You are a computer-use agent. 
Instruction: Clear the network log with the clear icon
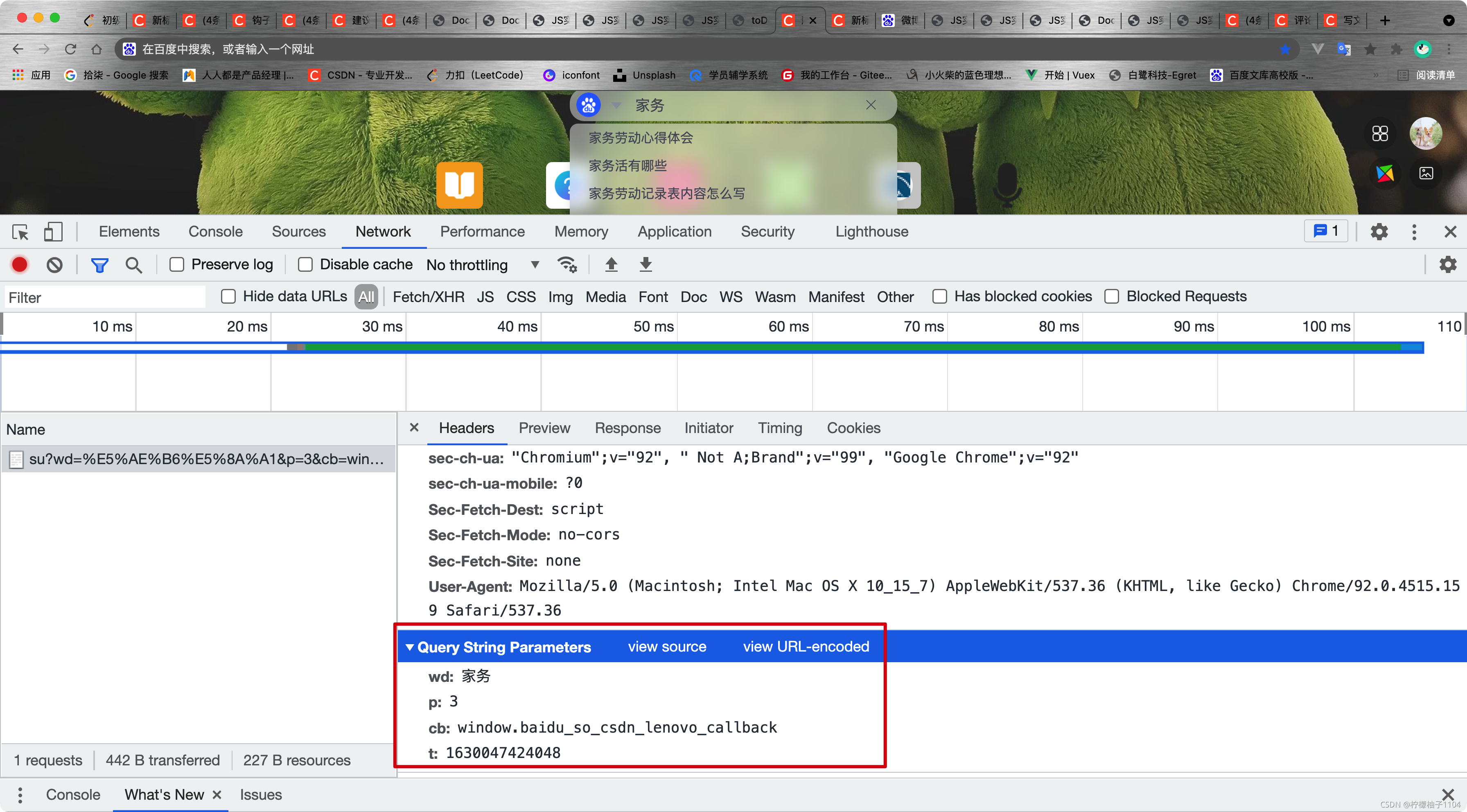click(x=55, y=264)
